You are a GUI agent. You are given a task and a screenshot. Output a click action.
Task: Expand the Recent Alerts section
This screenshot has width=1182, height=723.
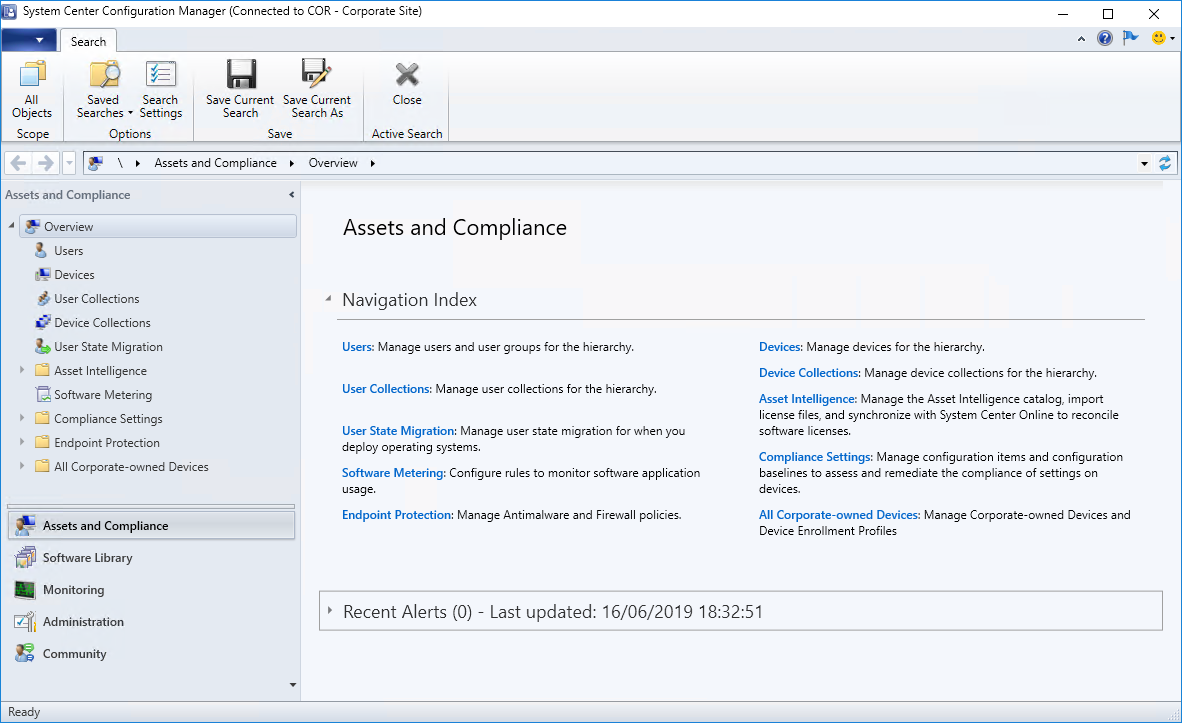point(329,610)
